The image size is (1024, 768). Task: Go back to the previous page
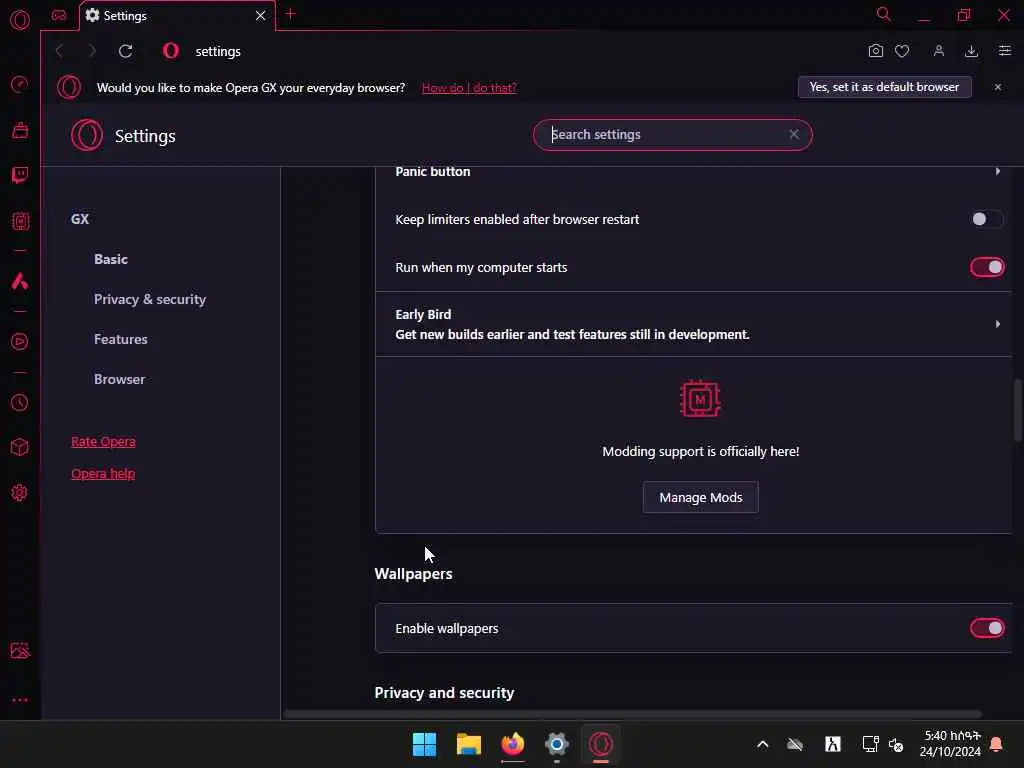pyautogui.click(x=59, y=51)
